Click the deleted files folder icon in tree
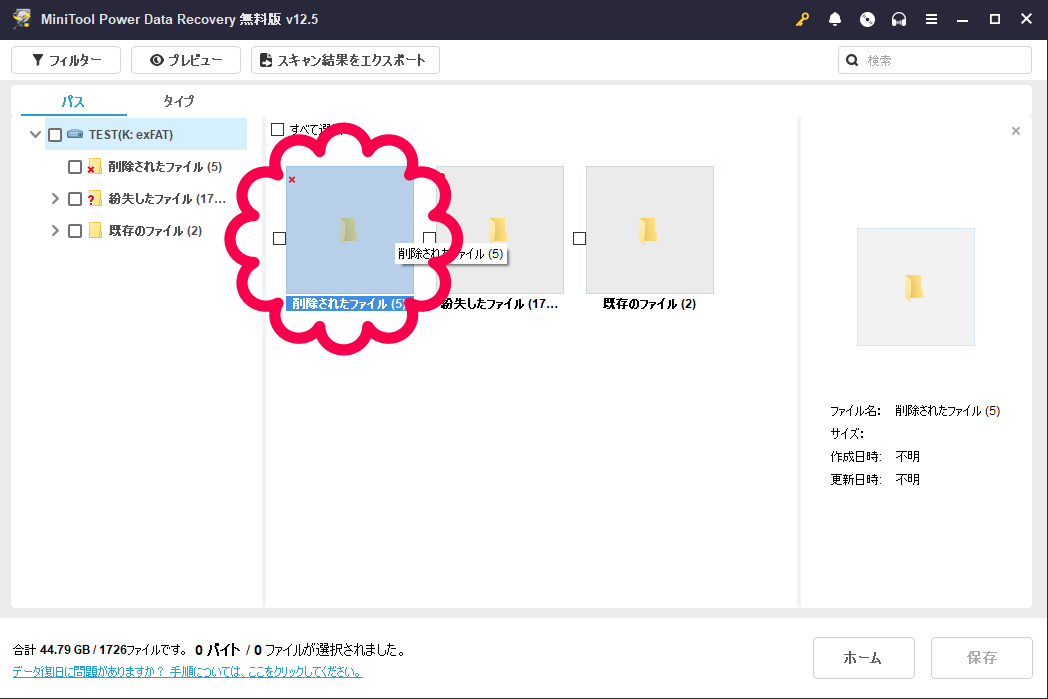This screenshot has height=699, width=1048. [x=94, y=166]
